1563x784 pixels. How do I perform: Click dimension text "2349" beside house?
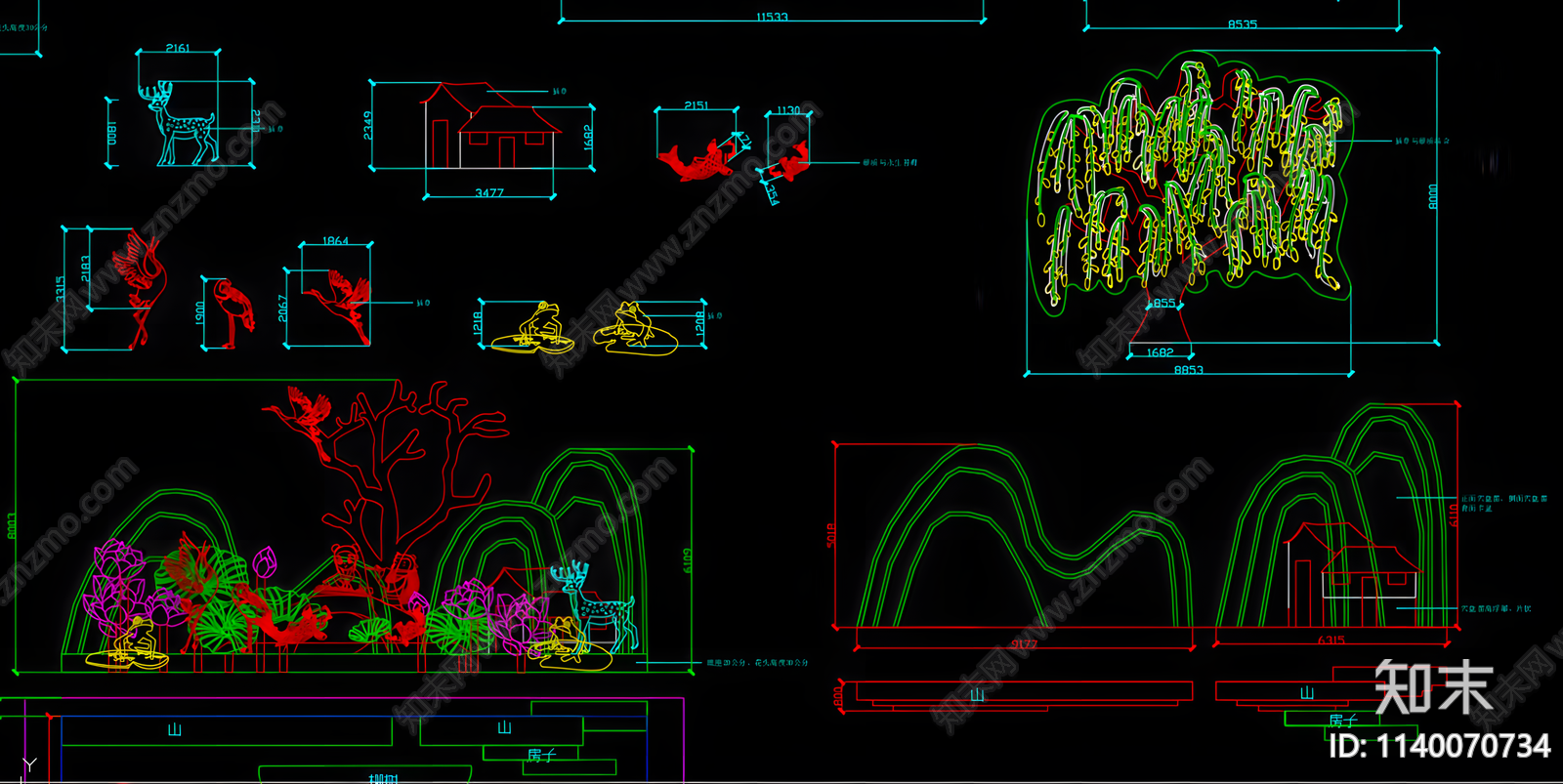click(x=367, y=125)
